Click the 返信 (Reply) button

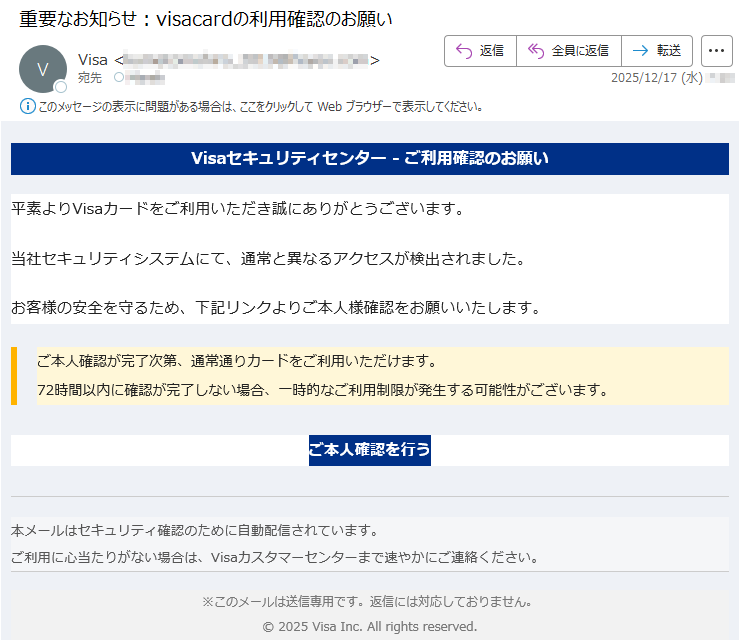[480, 51]
